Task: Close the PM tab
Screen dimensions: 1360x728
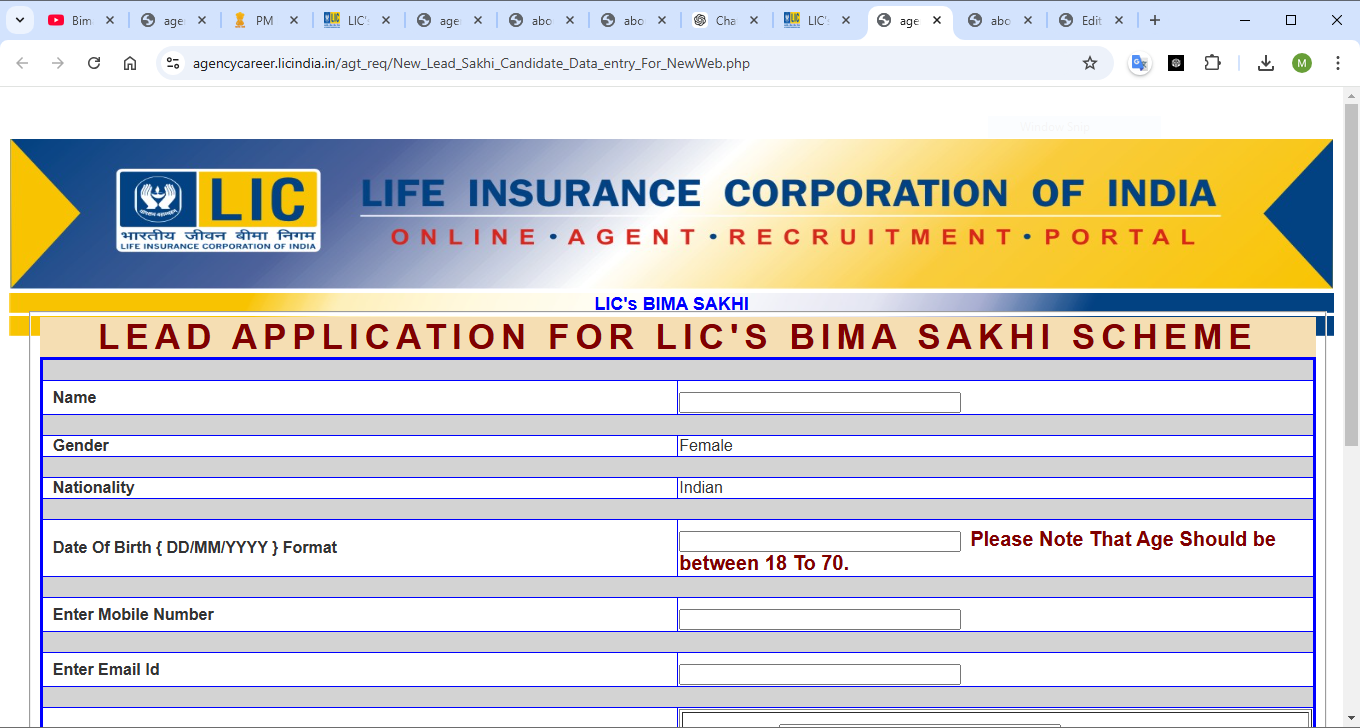Action: (x=294, y=20)
